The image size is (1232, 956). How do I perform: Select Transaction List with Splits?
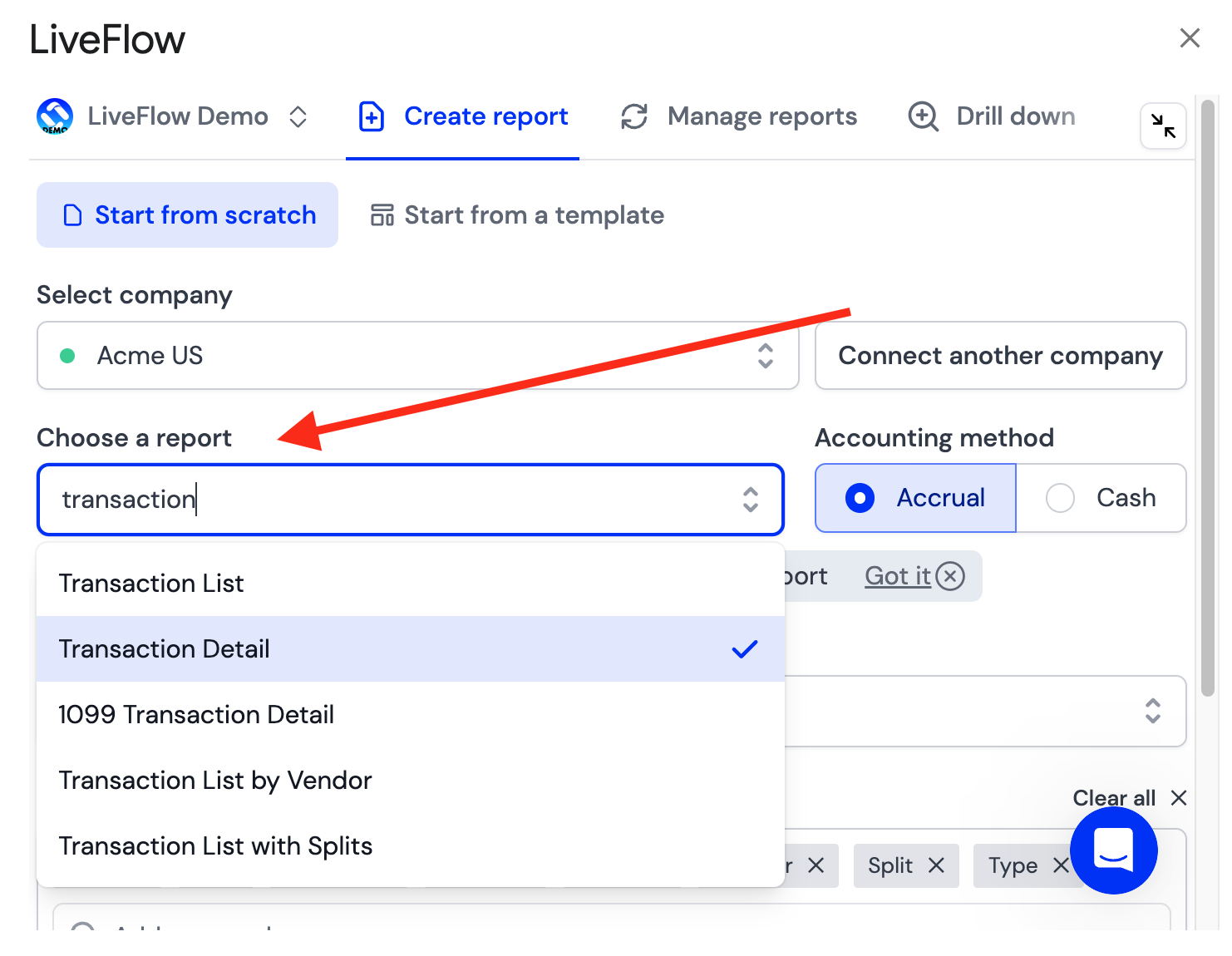(411, 846)
